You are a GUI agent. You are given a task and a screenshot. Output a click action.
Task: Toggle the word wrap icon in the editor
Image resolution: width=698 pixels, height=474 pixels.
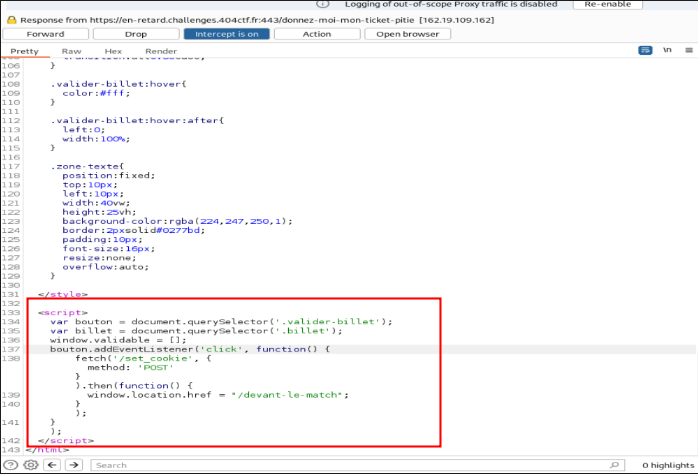[645, 51]
